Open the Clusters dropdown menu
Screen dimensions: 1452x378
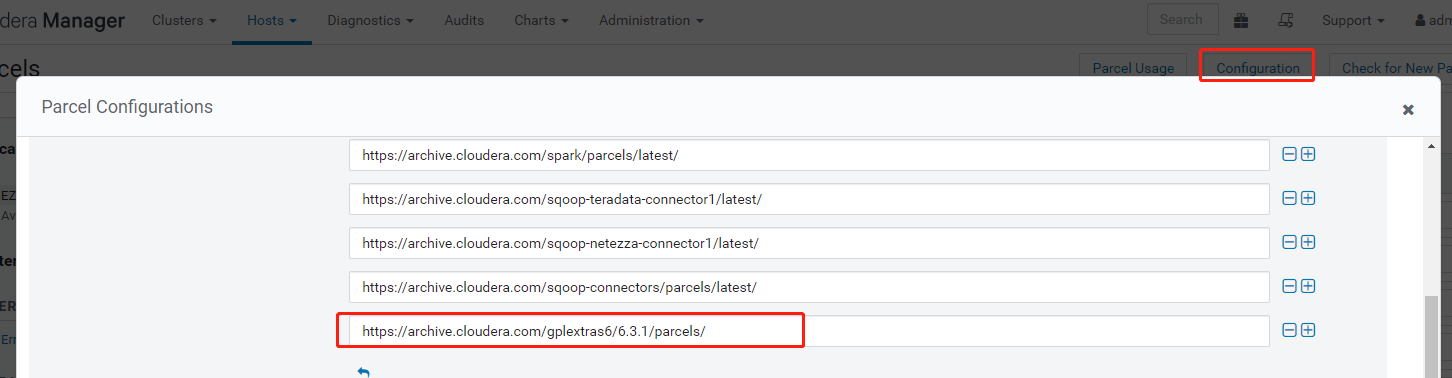[185, 20]
